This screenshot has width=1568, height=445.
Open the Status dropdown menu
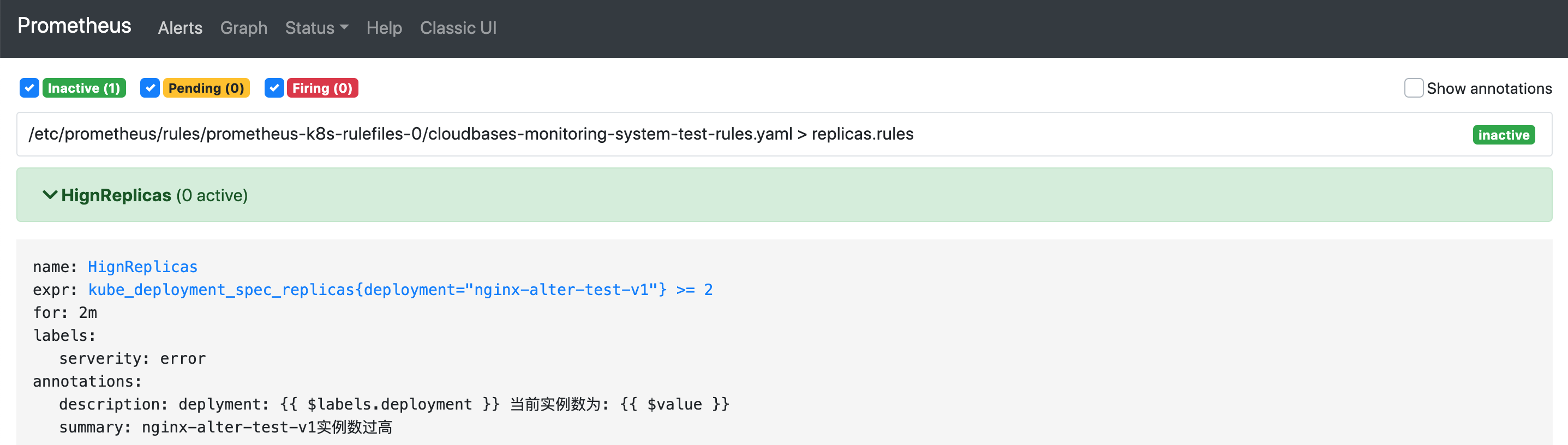tap(316, 28)
